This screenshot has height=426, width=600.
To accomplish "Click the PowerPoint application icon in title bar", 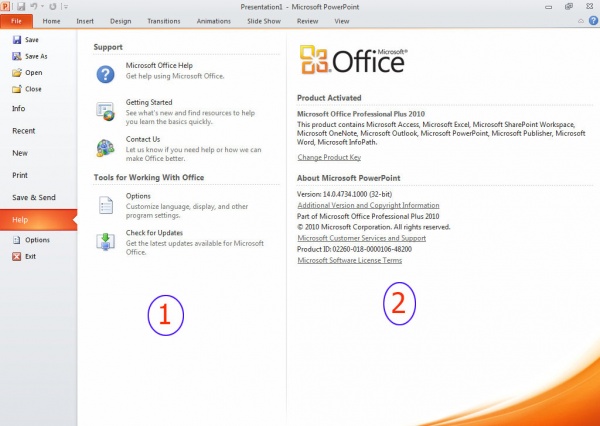I will (x=5, y=6).
